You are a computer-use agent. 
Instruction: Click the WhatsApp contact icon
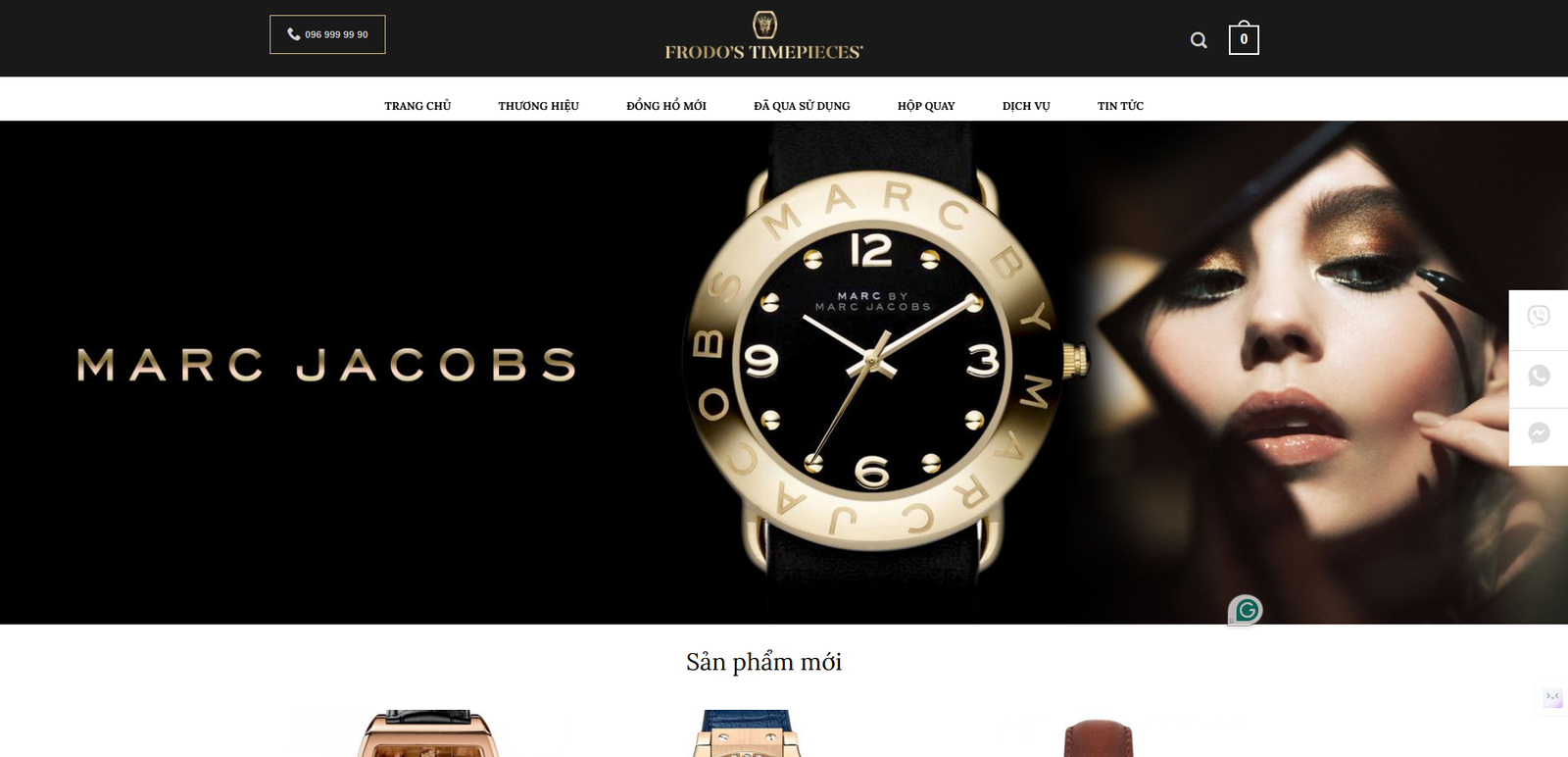coord(1539,376)
